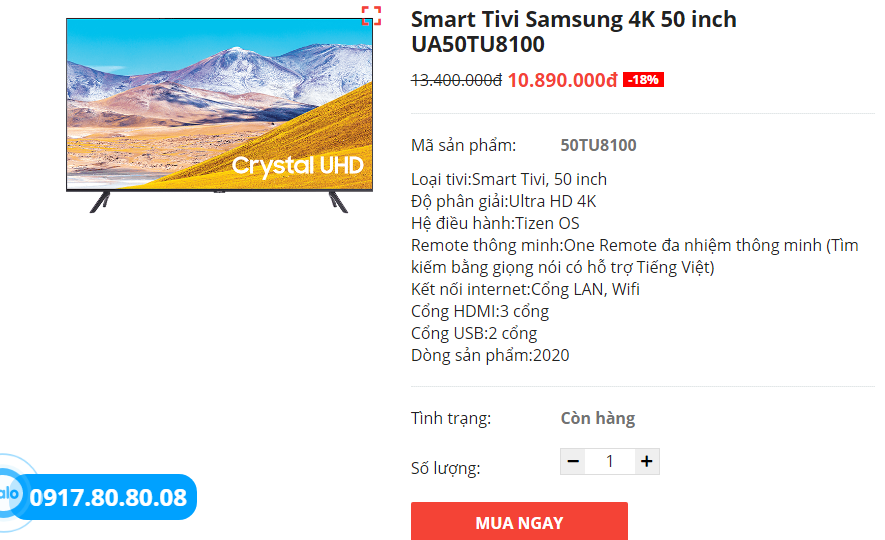Image resolution: width=885 pixels, height=540 pixels.
Task: Click the Dòng sản phẩm 2020 line
Action: (x=490, y=355)
